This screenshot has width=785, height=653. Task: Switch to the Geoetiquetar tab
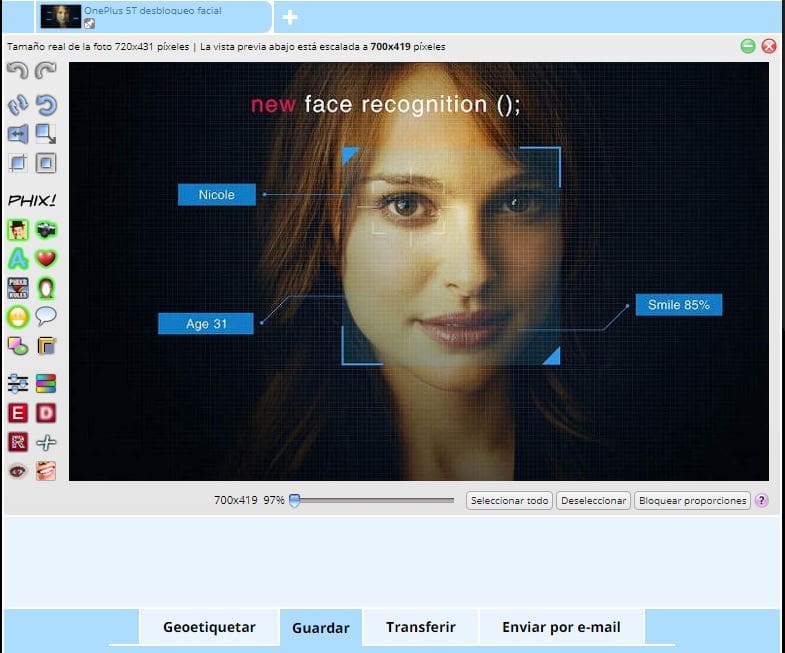[209, 628]
